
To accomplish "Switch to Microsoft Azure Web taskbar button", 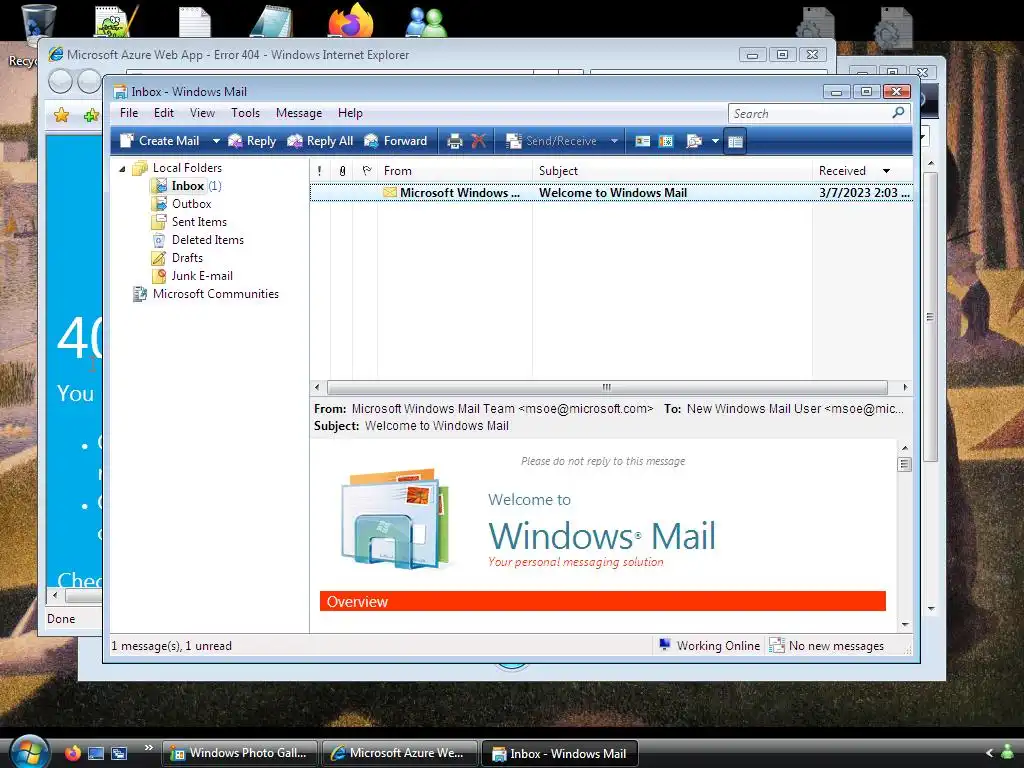I will click(x=399, y=753).
